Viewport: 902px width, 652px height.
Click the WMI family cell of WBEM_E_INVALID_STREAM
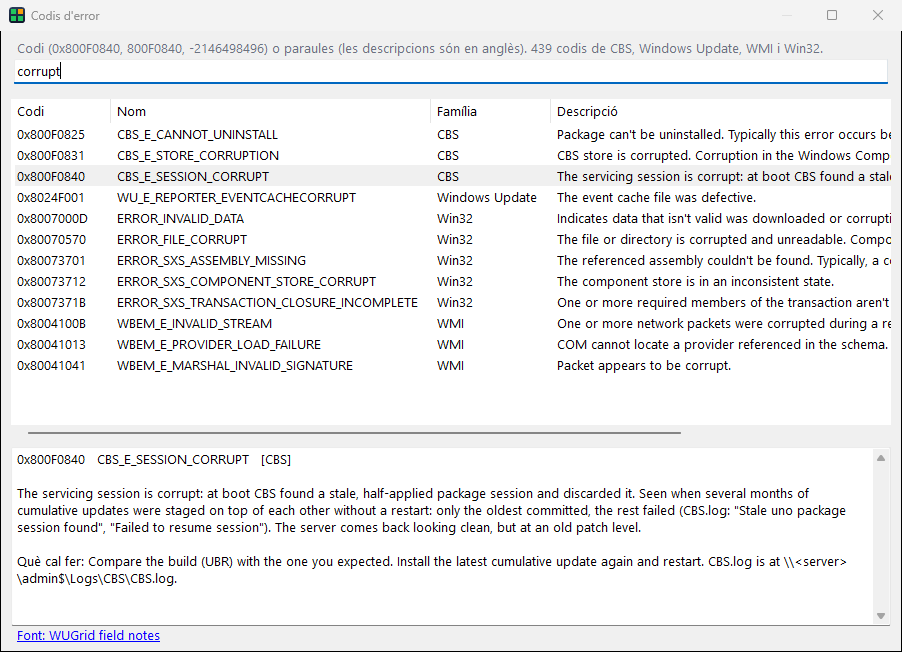(x=450, y=323)
